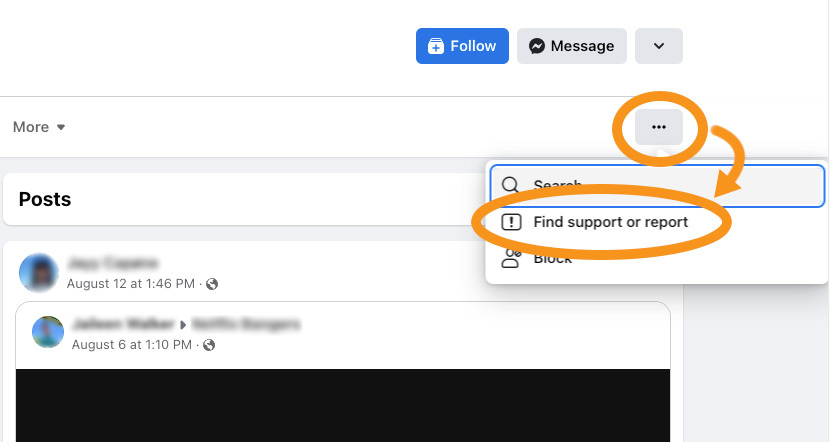Open the August 12 post author's avatar

tap(39, 272)
